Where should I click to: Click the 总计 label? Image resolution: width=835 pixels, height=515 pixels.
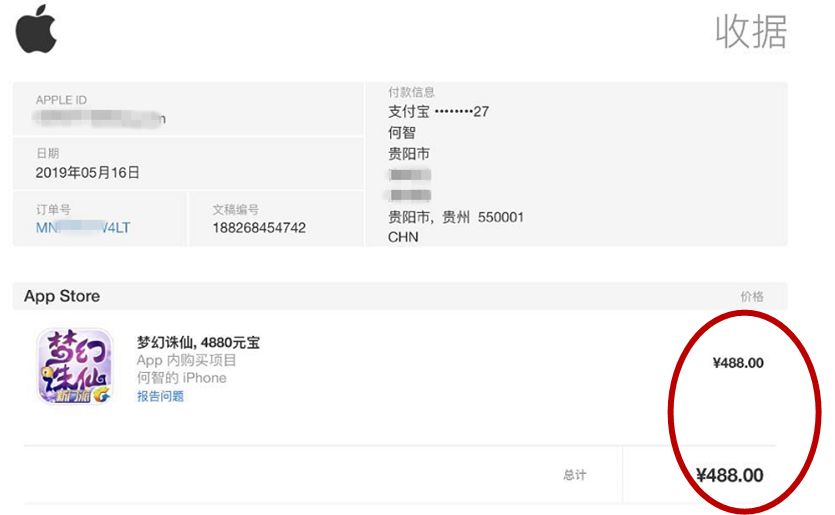pos(575,475)
